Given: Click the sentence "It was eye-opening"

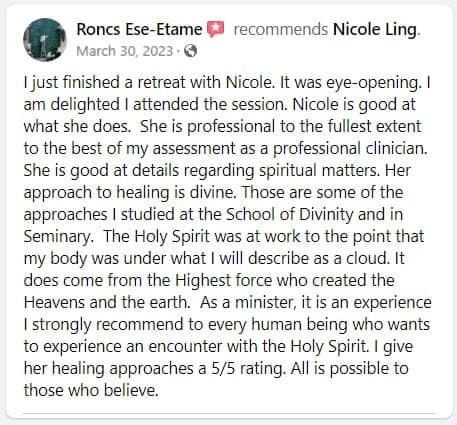Looking at the screenshot, I should 349,83.
